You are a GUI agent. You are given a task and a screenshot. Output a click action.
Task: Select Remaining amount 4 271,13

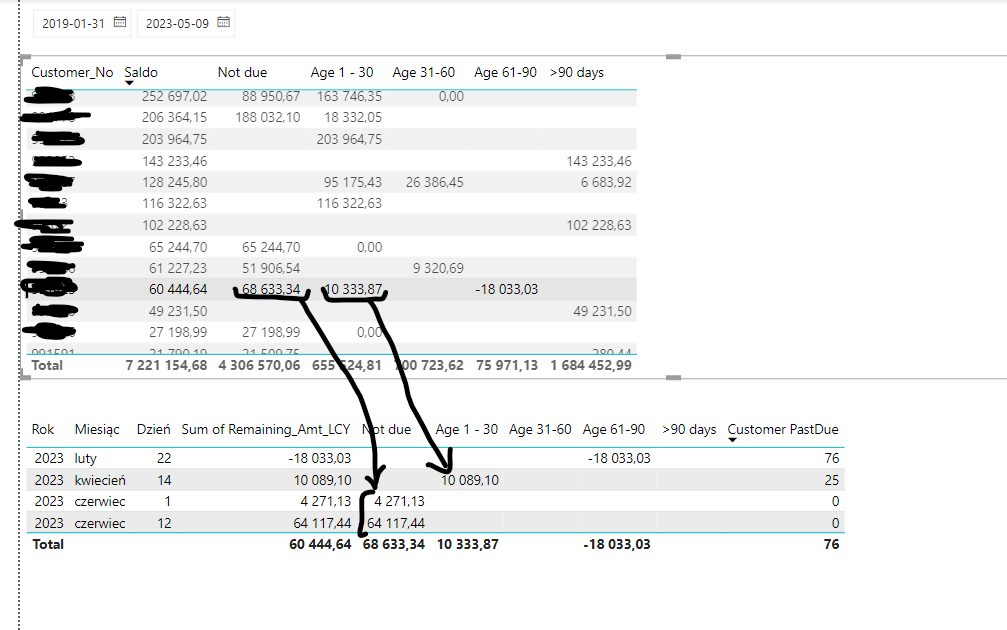pyautogui.click(x=326, y=502)
